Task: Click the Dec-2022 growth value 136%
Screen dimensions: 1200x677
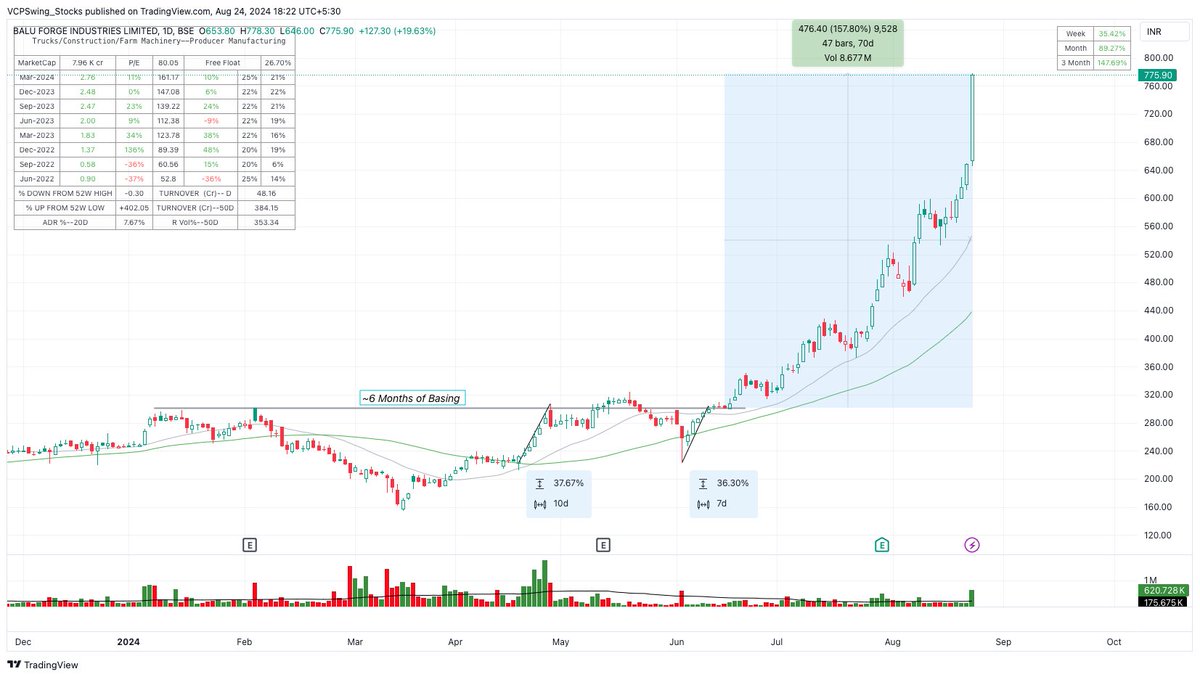Action: (x=134, y=150)
